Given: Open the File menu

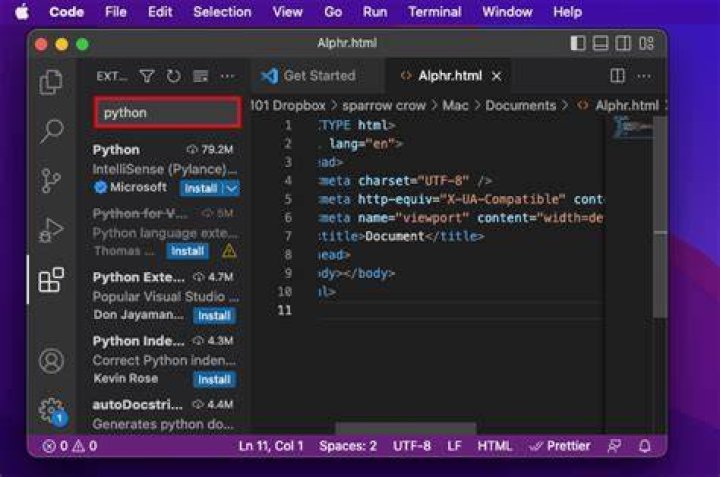Looking at the screenshot, I should pos(116,11).
